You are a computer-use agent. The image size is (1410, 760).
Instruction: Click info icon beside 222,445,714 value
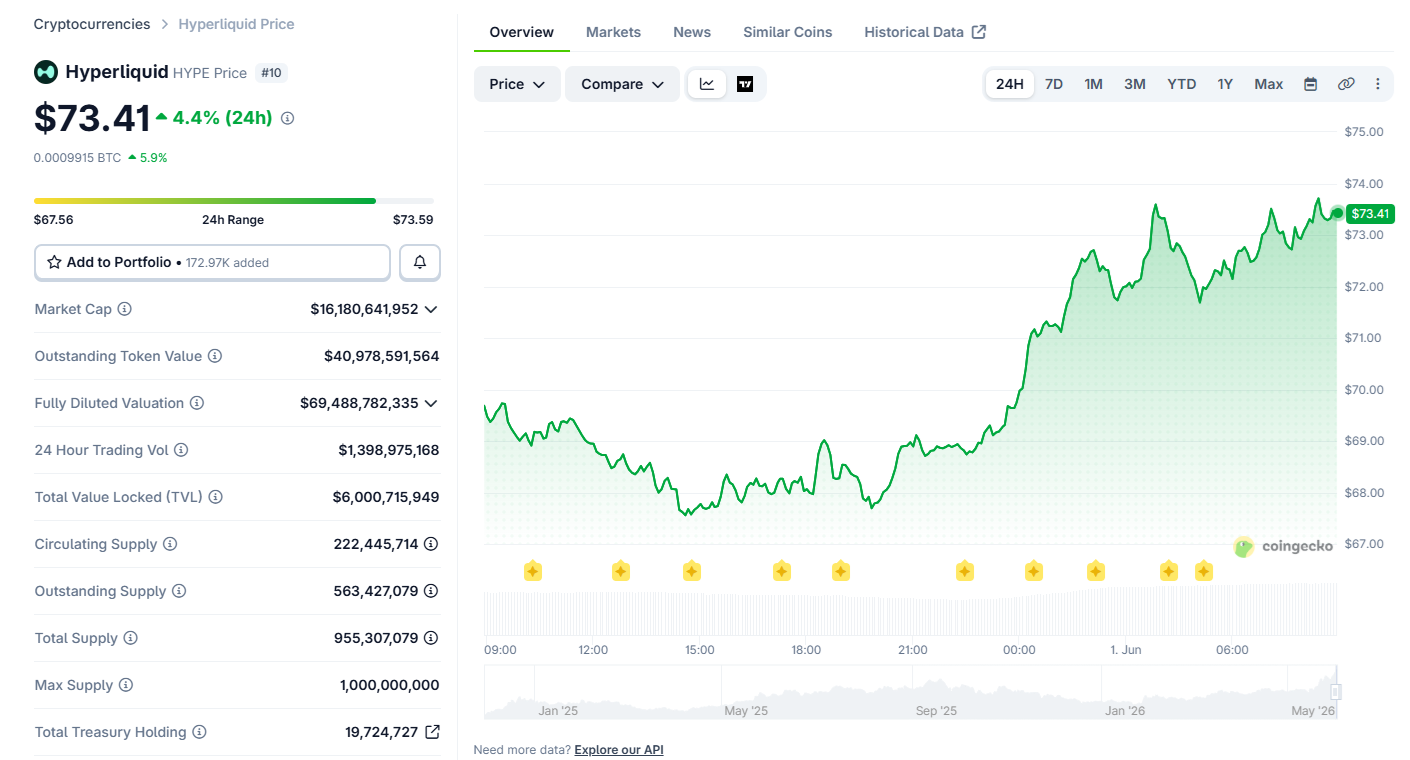click(431, 544)
